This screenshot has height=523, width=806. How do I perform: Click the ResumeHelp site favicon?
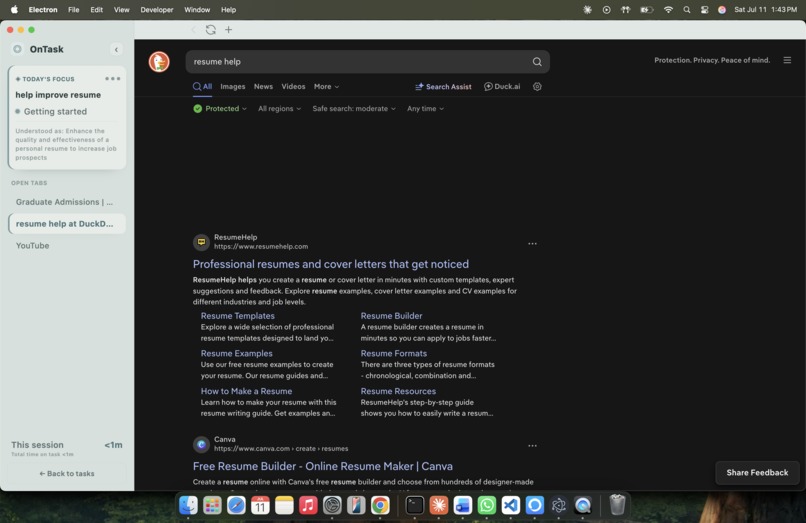[x=202, y=242]
